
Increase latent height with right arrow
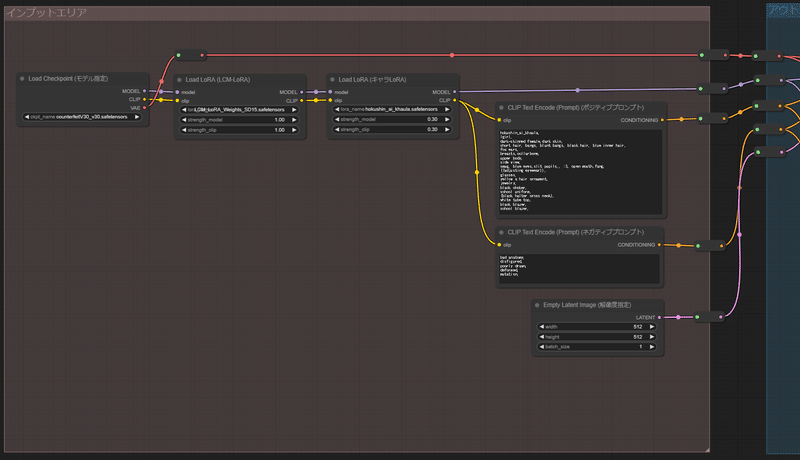click(x=652, y=337)
